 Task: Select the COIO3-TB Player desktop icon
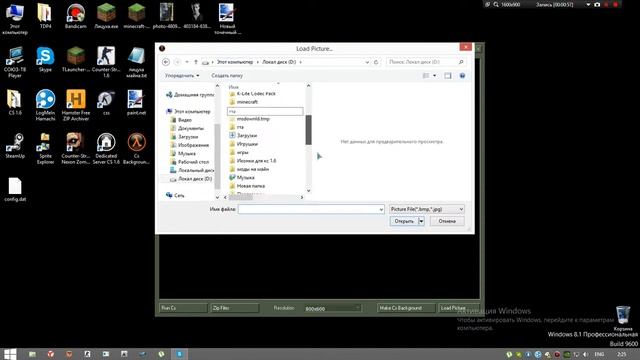coord(15,62)
